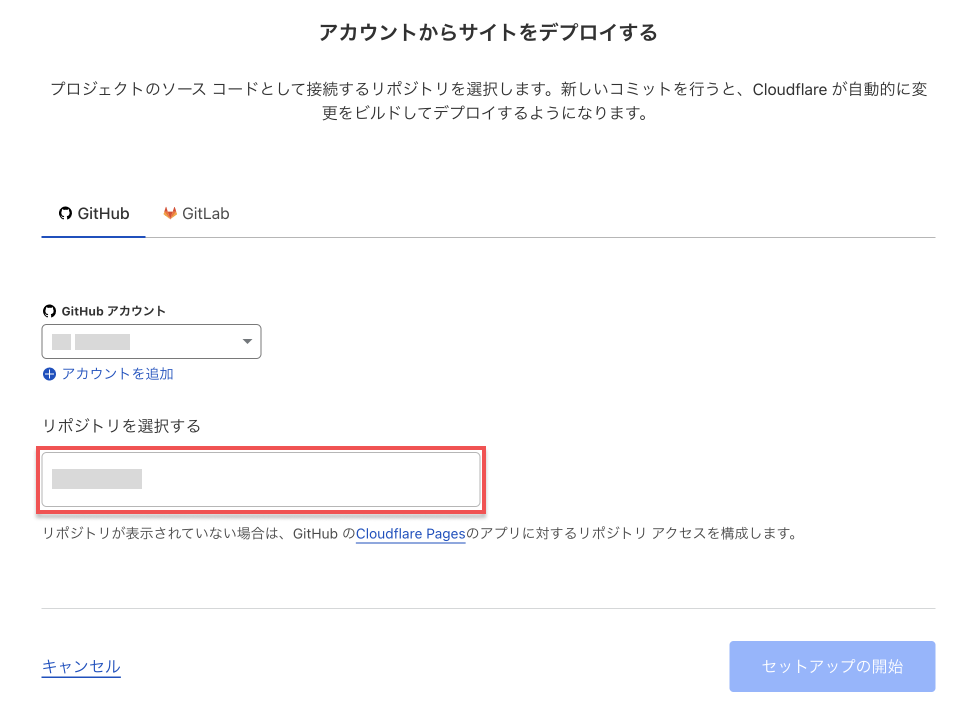The image size is (980, 713).
Task: Click the GitHub icon beside the account label
Action: [x=49, y=311]
